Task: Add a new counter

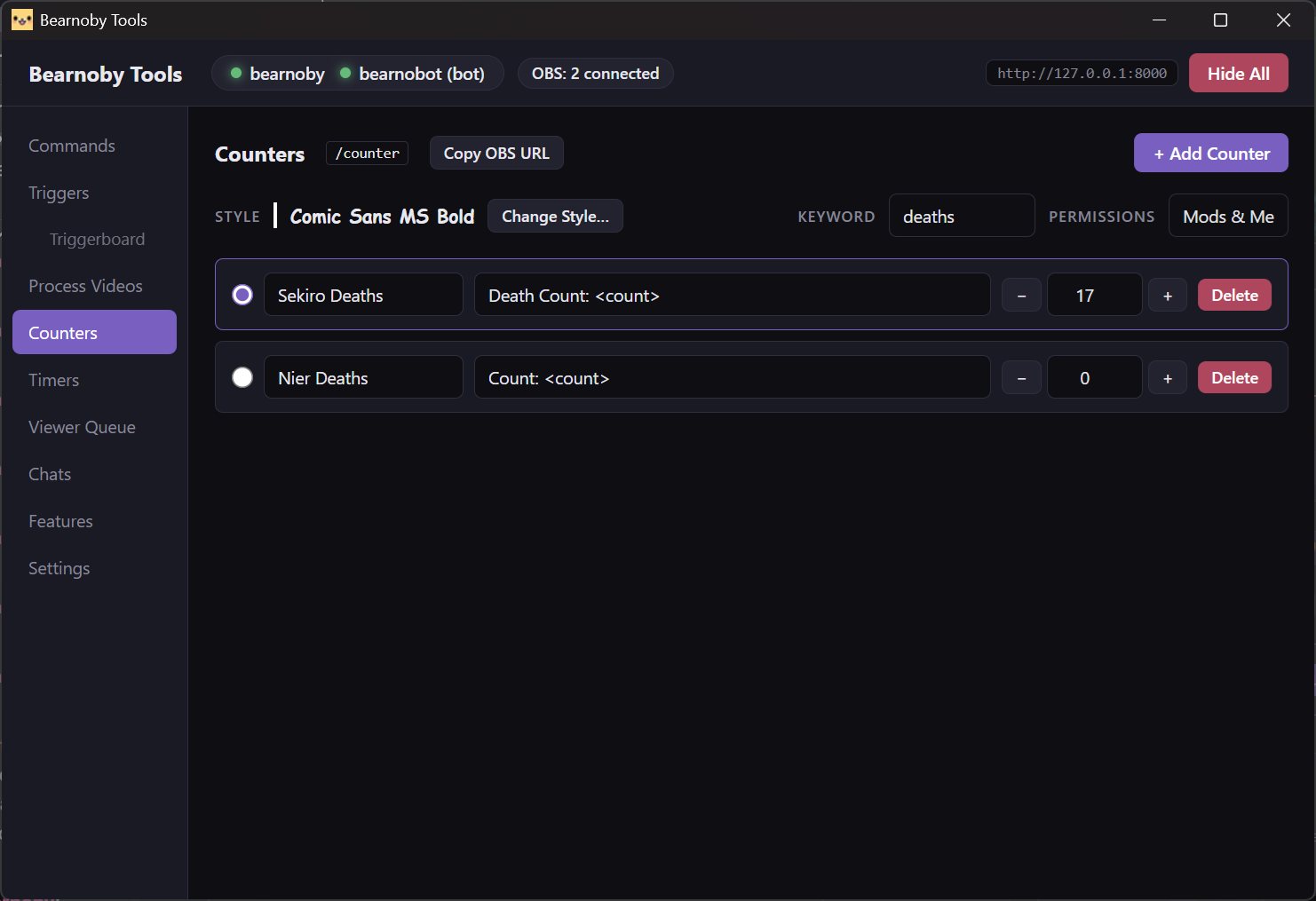Action: point(1210,153)
